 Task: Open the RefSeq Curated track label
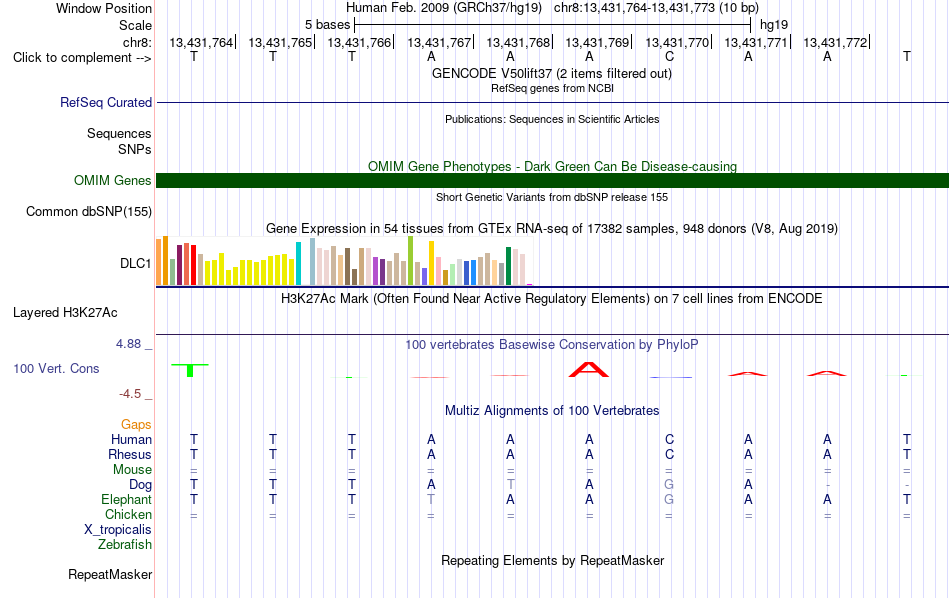[x=105, y=102]
